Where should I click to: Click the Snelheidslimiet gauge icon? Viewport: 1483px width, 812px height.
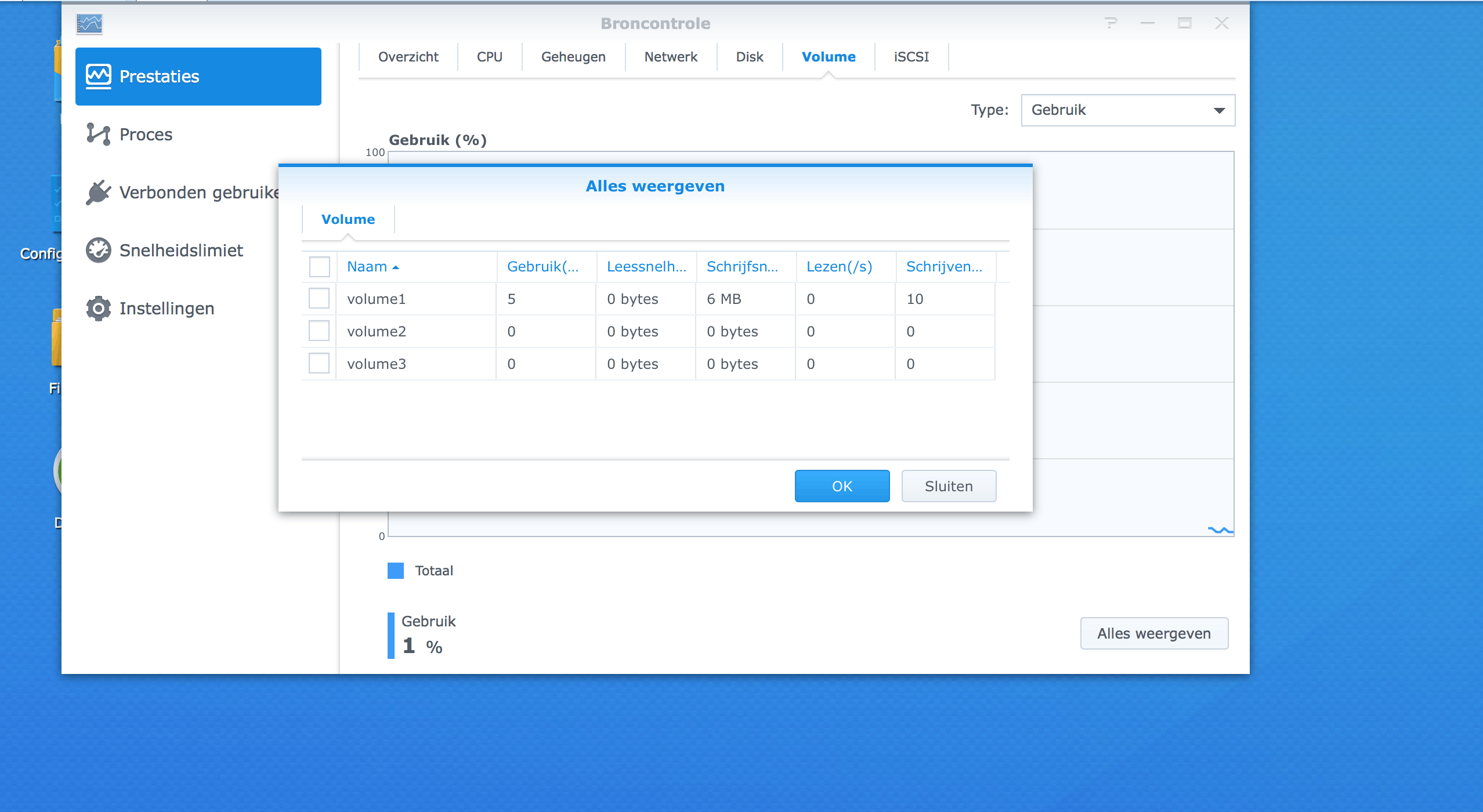coord(98,250)
